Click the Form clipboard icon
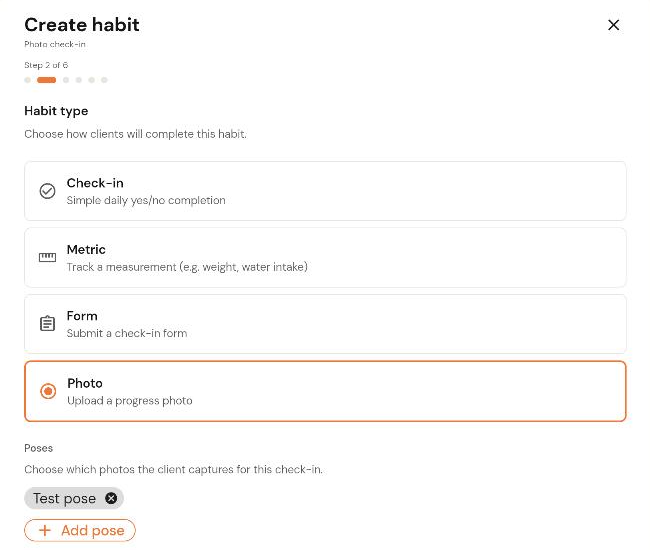 47,323
